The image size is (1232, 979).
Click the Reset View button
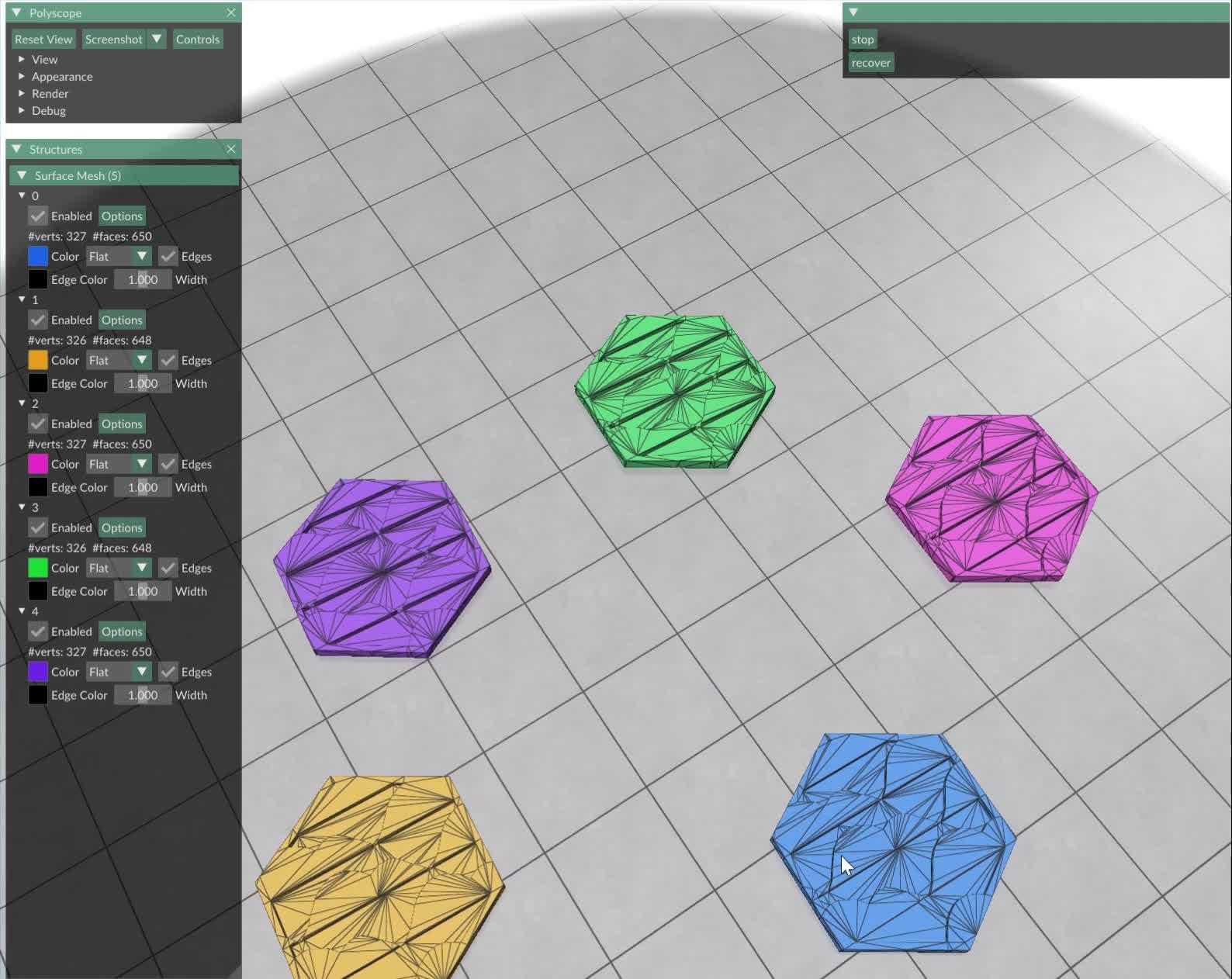pyautogui.click(x=43, y=39)
